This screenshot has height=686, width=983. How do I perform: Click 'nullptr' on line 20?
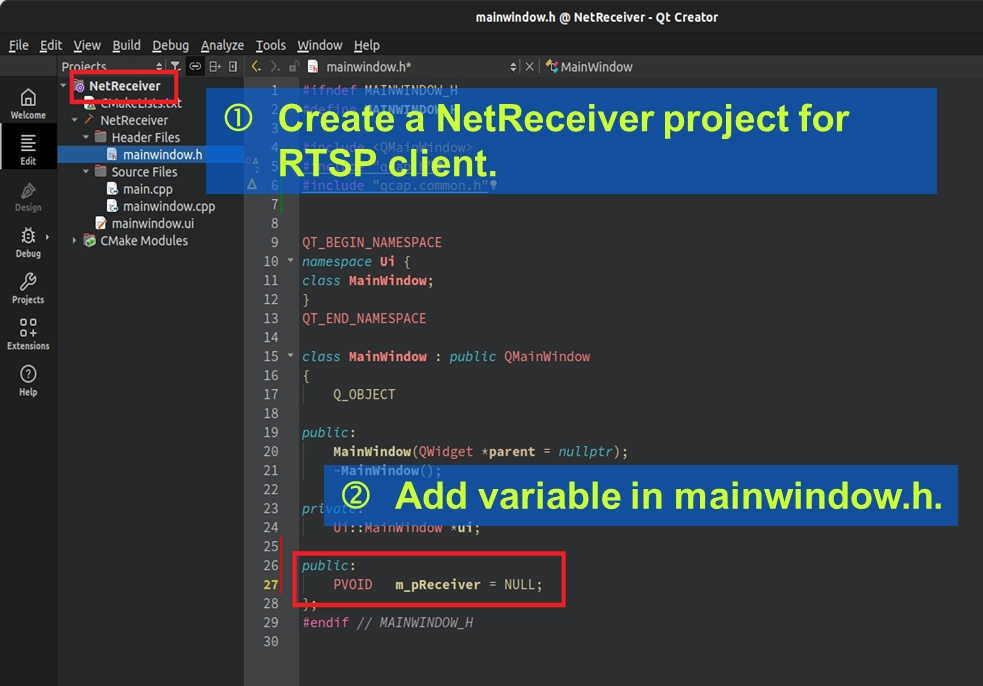click(x=585, y=451)
